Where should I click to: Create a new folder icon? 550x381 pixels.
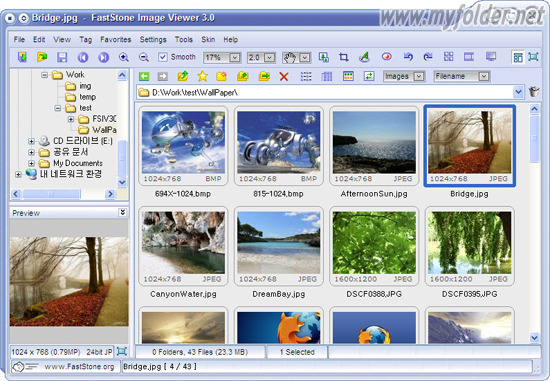(222, 76)
